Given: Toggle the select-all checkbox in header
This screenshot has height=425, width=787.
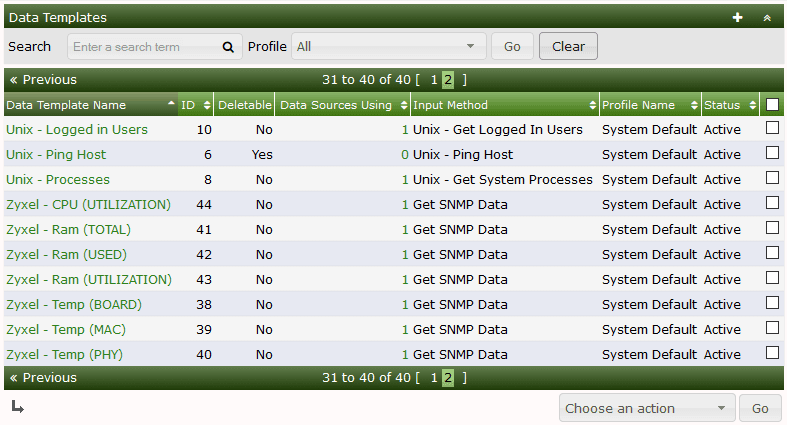Looking at the screenshot, I should click(772, 104).
